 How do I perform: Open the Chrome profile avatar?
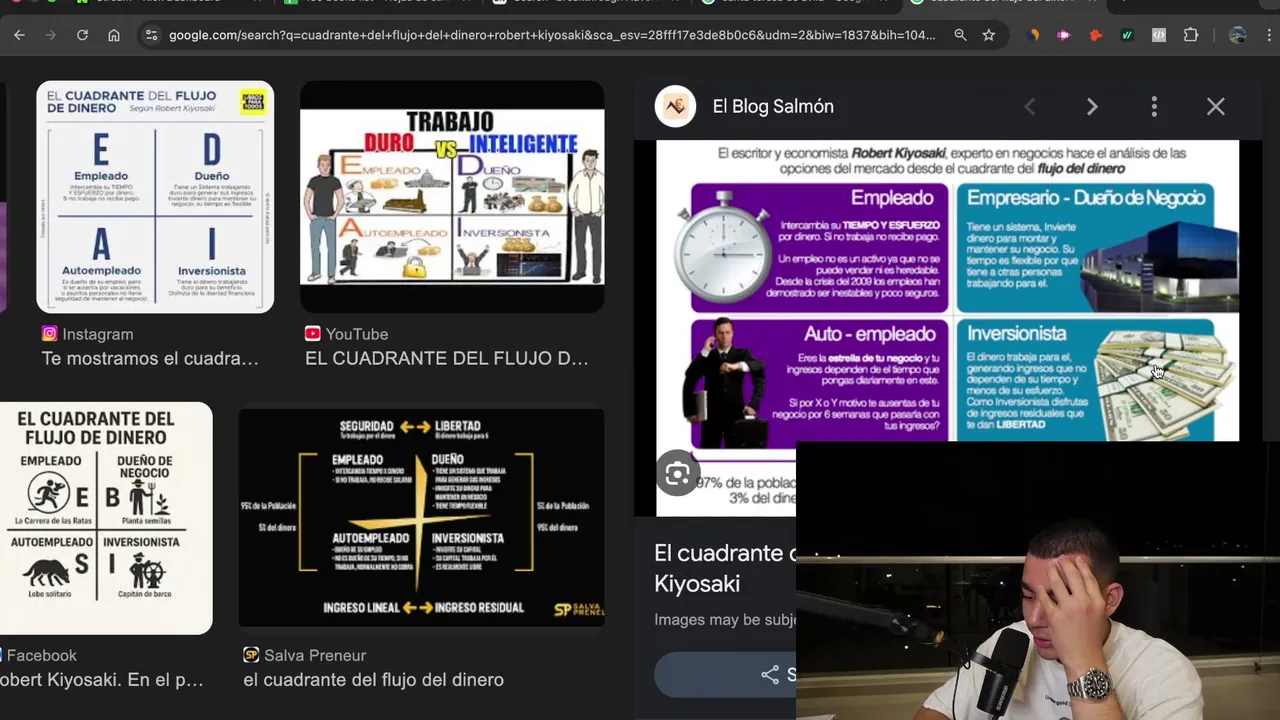[1238, 35]
